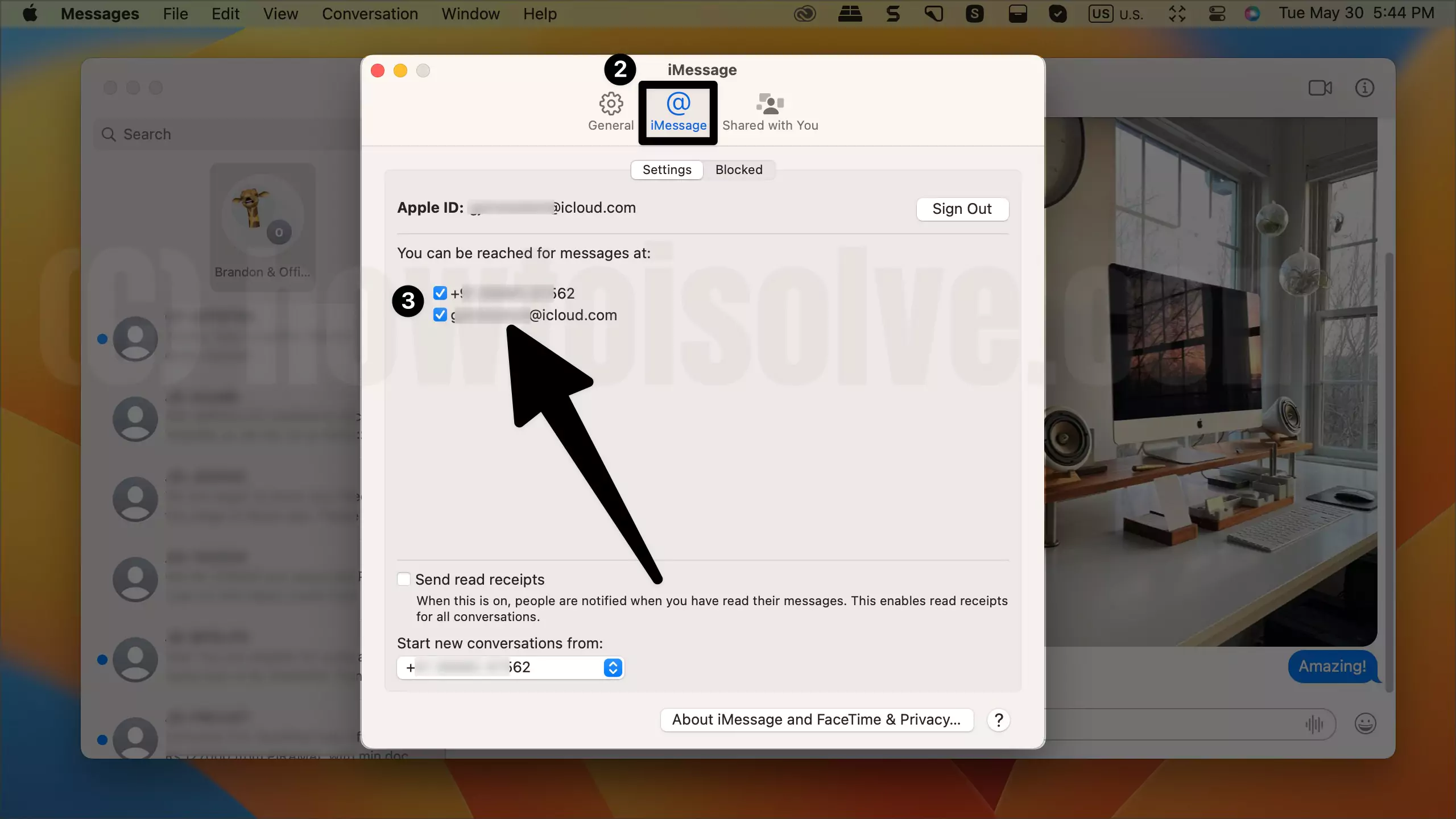Open Control Center in the menu bar
Viewport: 1456px width, 819px height.
[x=1217, y=14]
